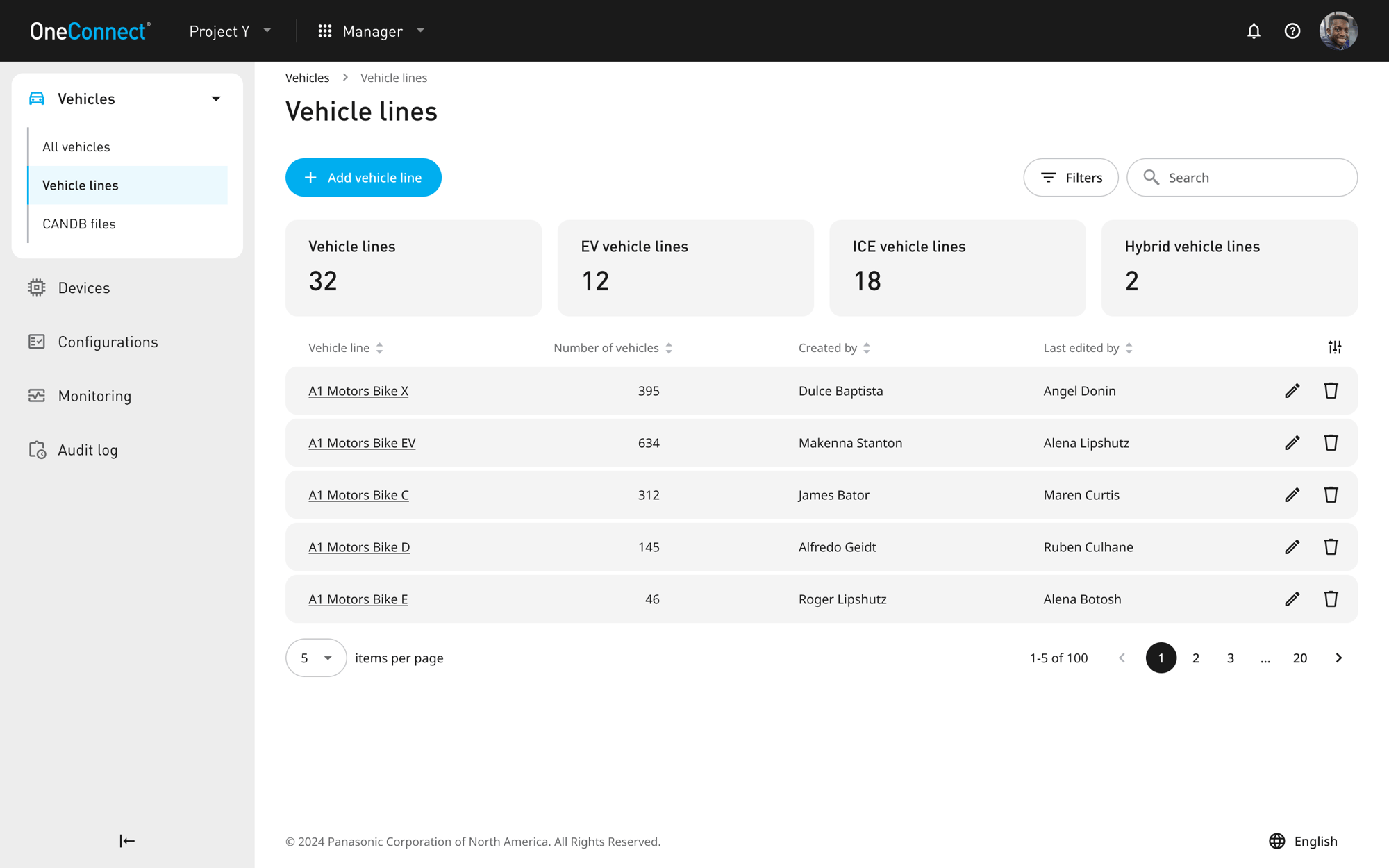Delete the A1 Motors Bike E row
This screenshot has width=1389, height=868.
pos(1331,599)
